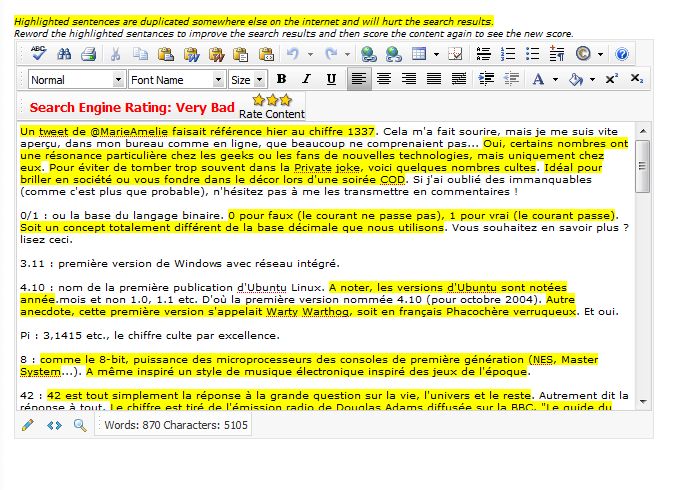The width and height of the screenshot is (680, 490).
Task: Open Find and Replace binoculars icon
Action: click(64, 54)
